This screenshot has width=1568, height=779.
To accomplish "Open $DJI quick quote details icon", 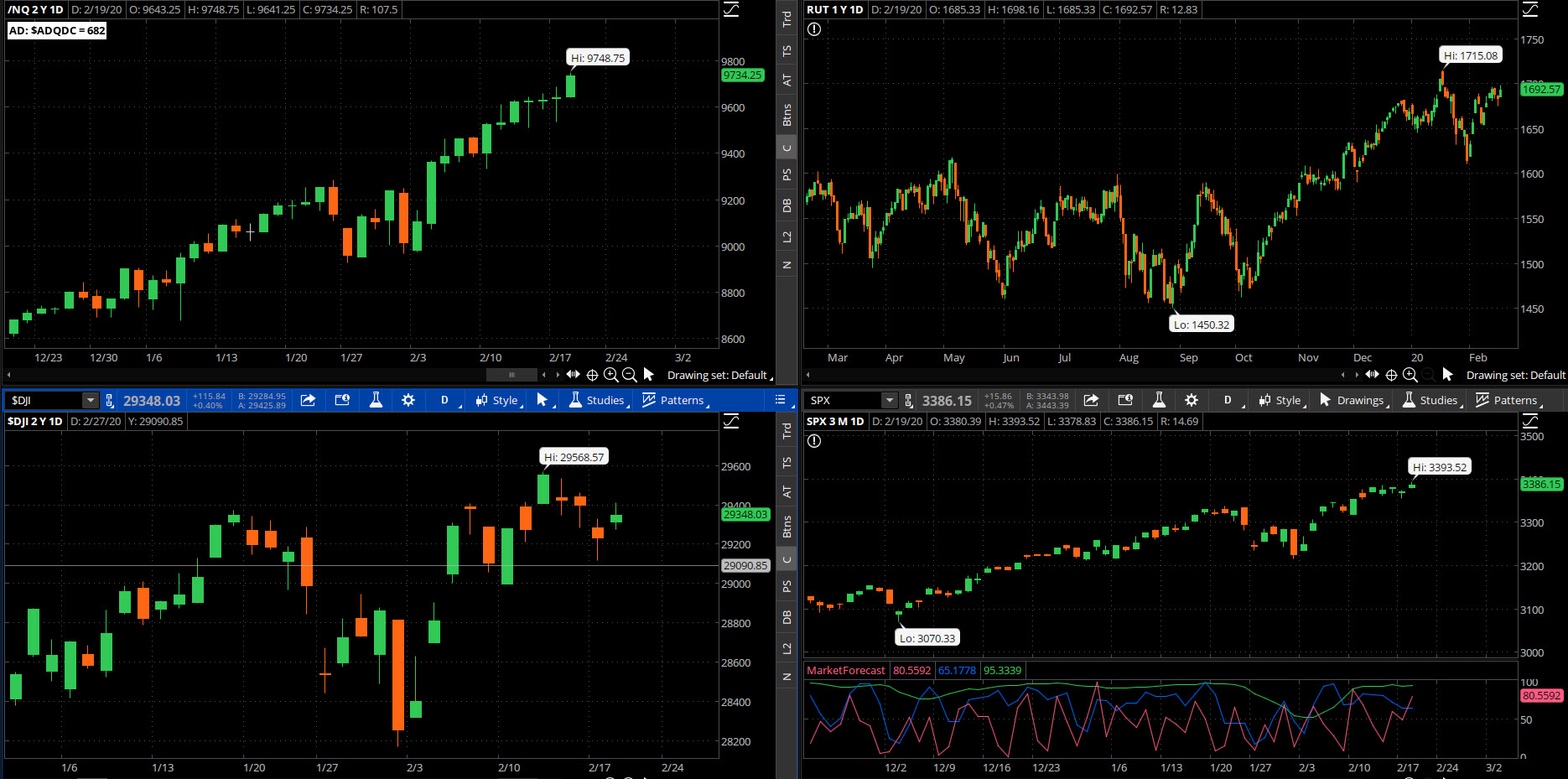I will point(342,400).
